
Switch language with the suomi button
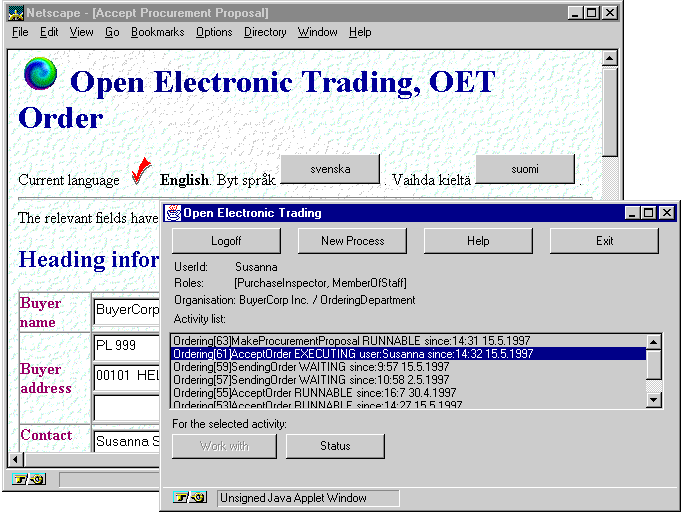click(525, 169)
